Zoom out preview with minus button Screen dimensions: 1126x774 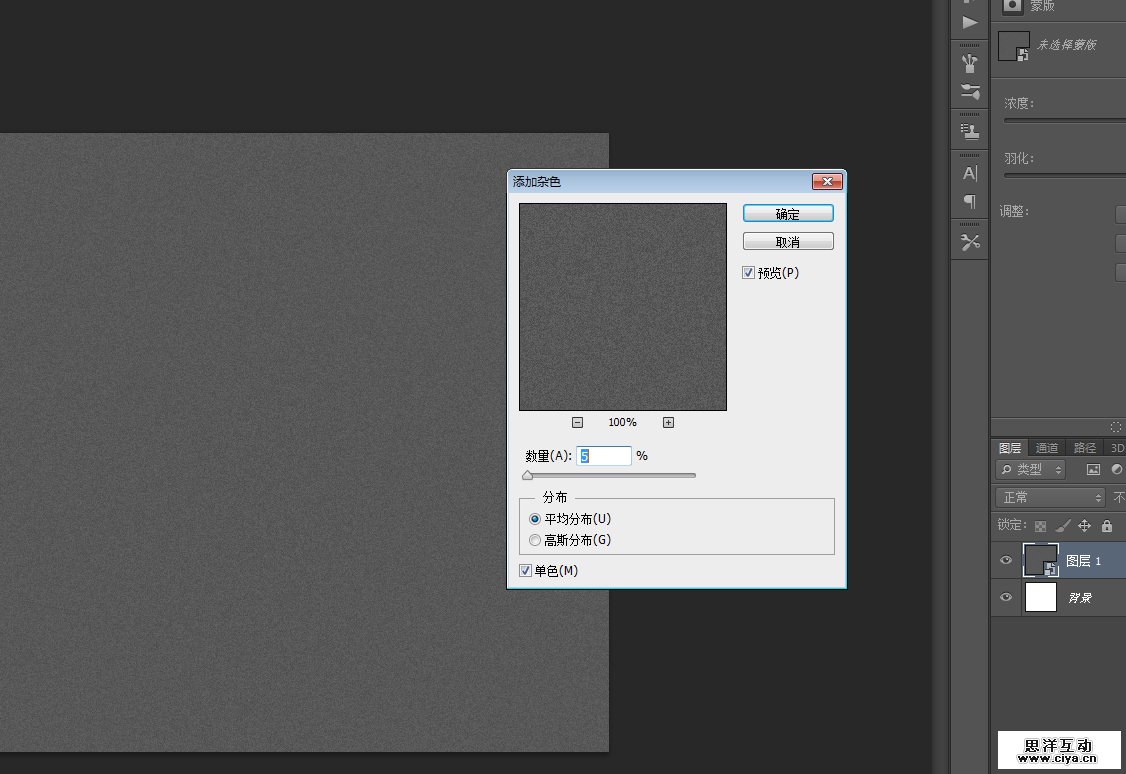pos(577,422)
